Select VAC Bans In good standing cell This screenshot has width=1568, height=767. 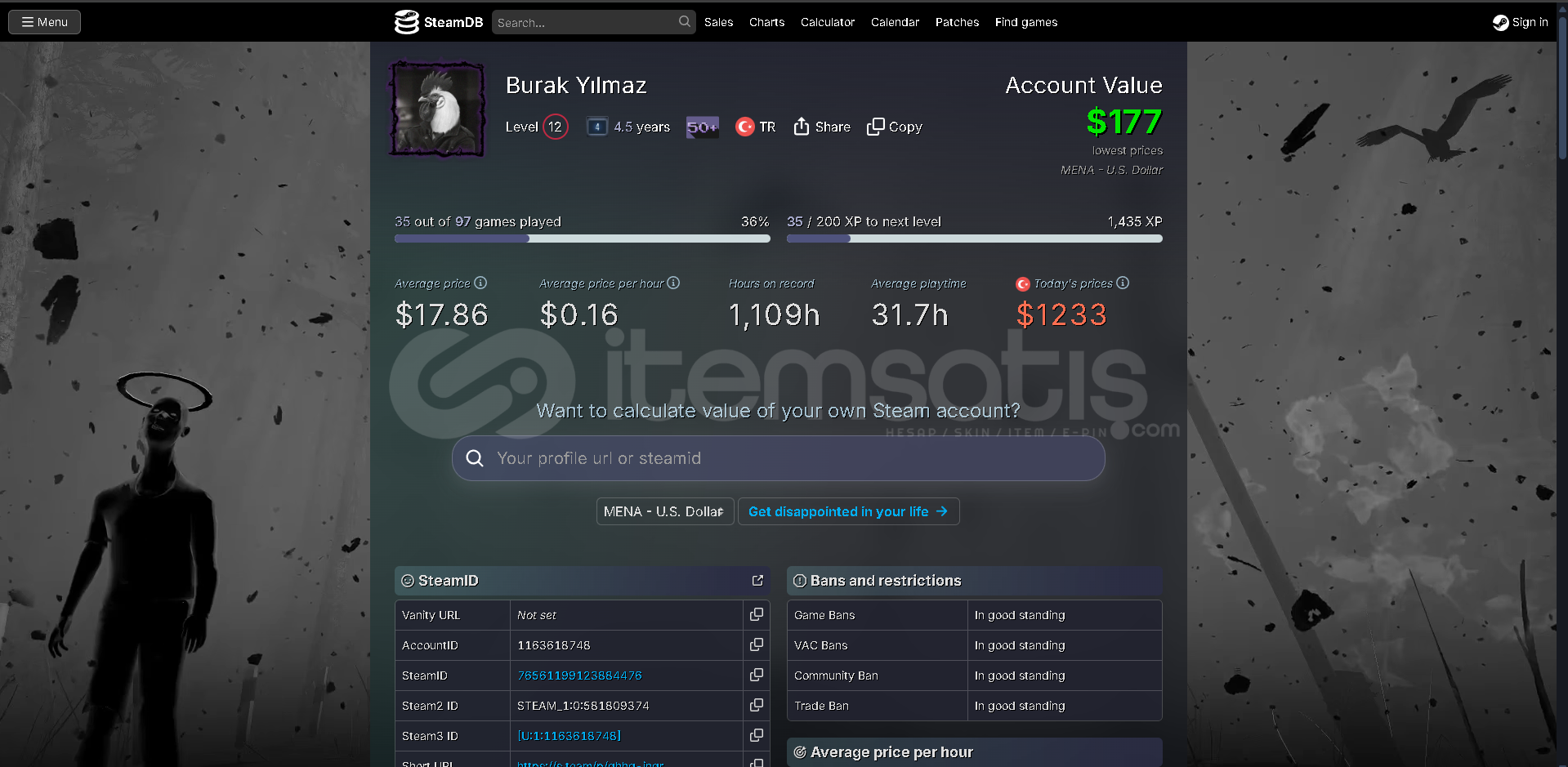coord(1065,645)
